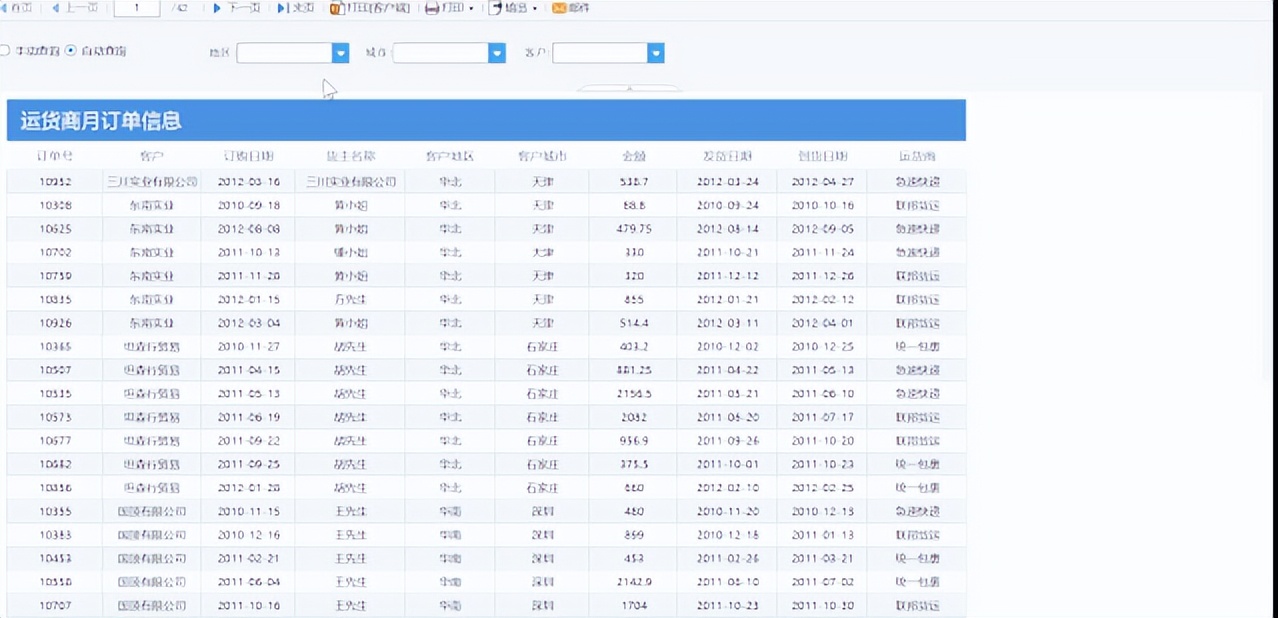
Task: Click inside the 客户 combo box field
Action: pos(600,53)
